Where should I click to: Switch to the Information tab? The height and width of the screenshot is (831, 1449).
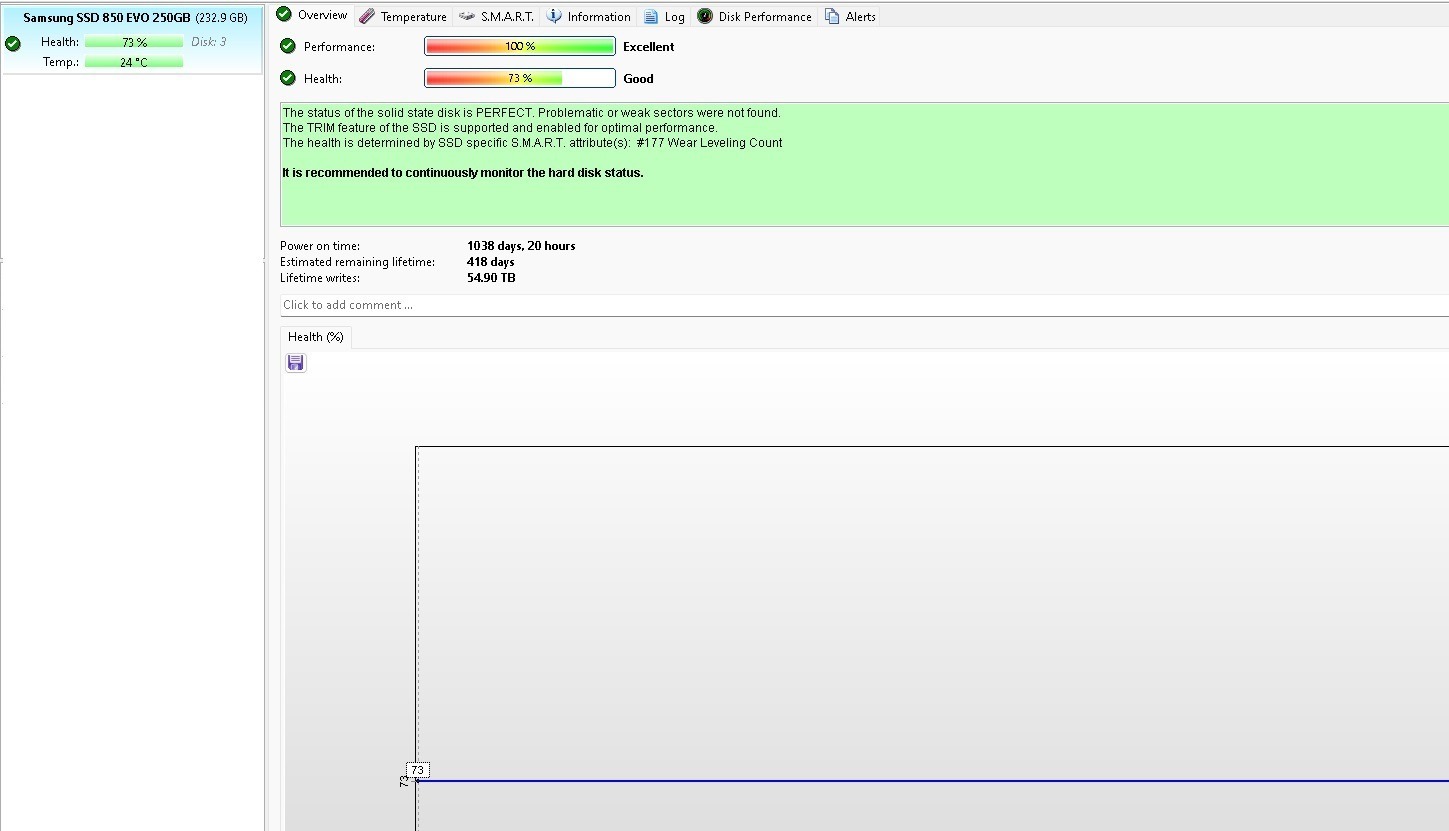pyautogui.click(x=589, y=16)
